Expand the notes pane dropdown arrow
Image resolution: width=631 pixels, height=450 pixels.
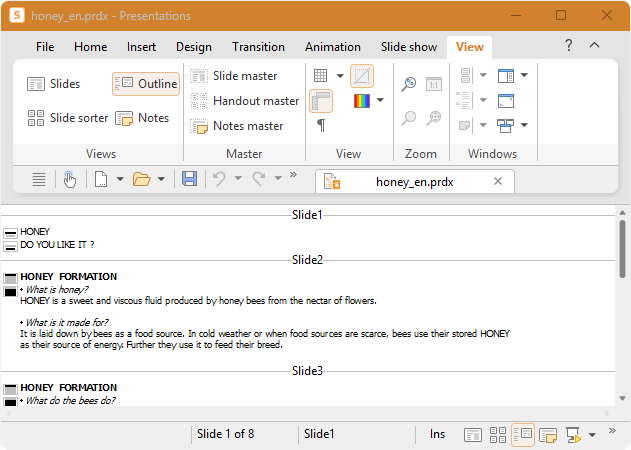483,125
